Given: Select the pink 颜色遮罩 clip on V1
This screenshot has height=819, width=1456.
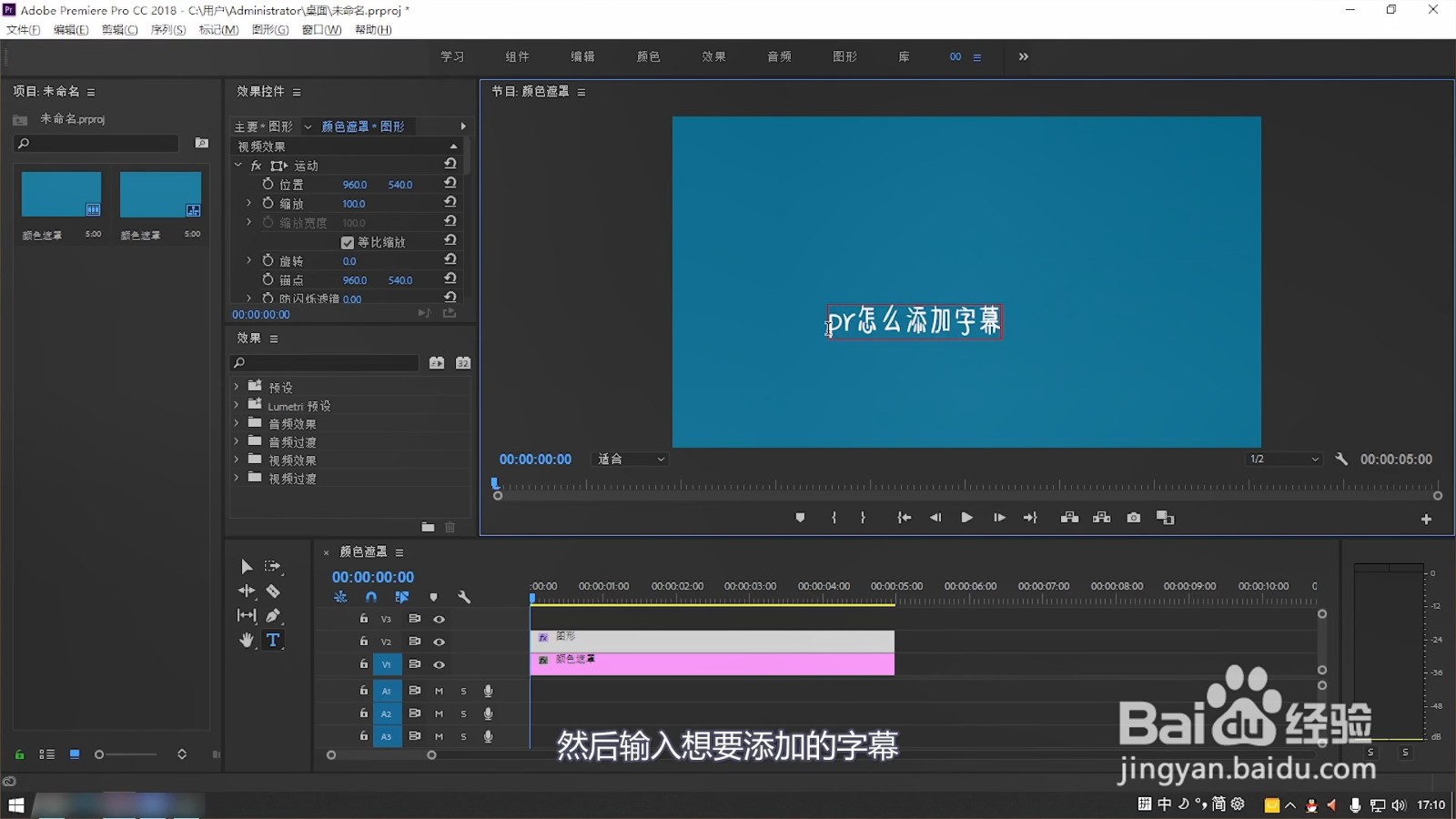Looking at the screenshot, I should pos(712,664).
